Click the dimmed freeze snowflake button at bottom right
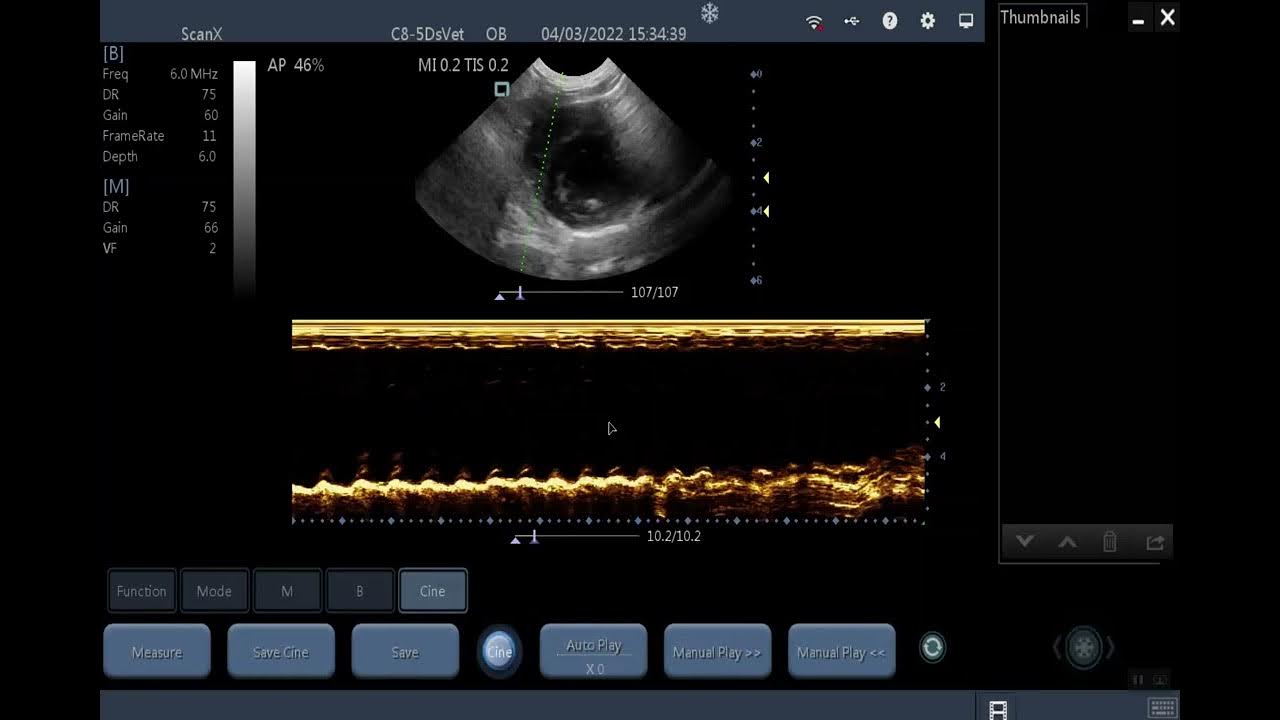The height and width of the screenshot is (720, 1280). pyautogui.click(x=1083, y=648)
